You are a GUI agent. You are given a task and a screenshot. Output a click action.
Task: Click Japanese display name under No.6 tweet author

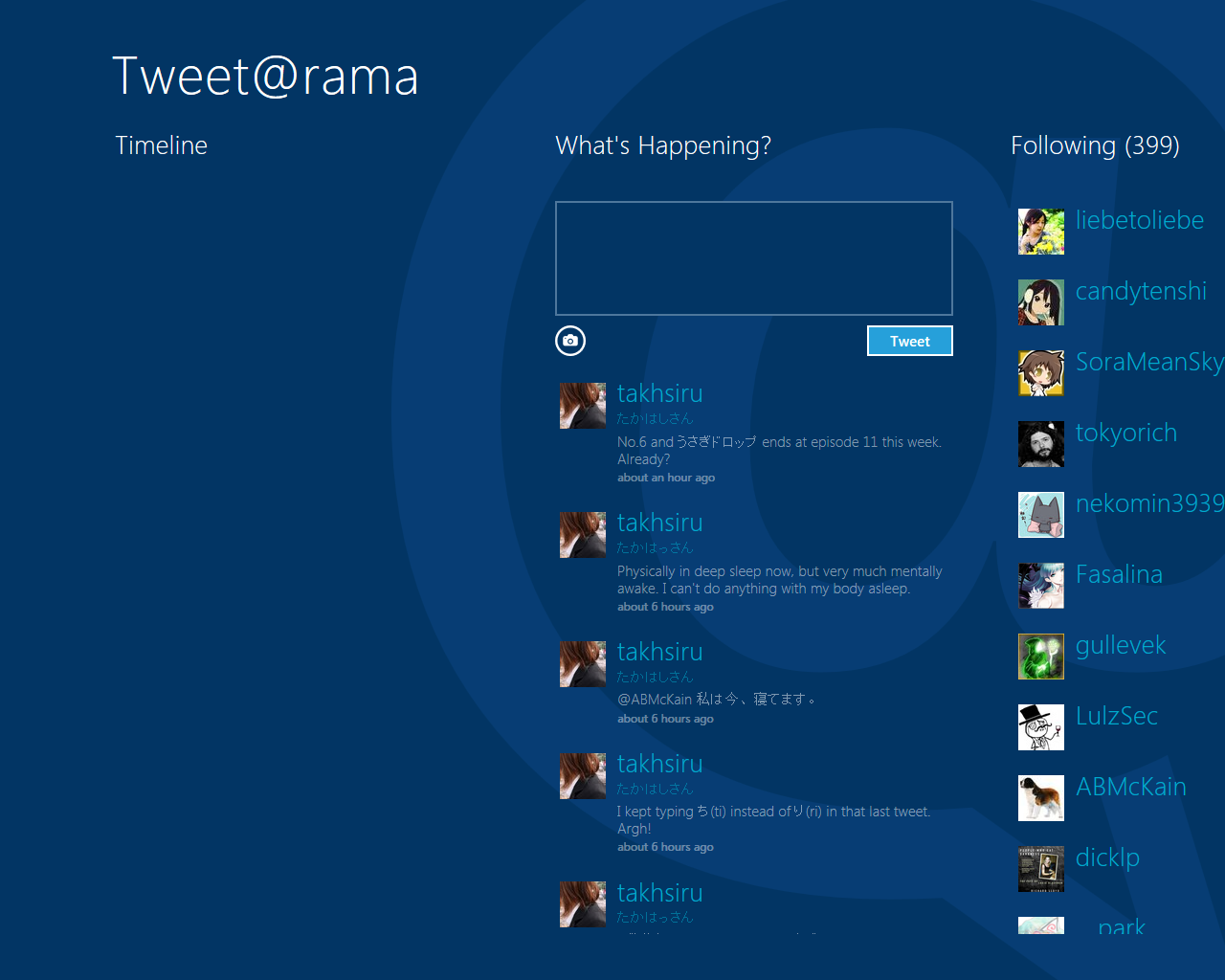coord(655,418)
